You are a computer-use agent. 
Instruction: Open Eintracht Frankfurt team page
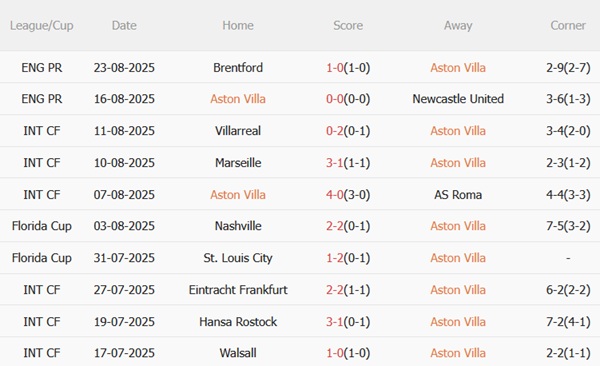(238, 290)
